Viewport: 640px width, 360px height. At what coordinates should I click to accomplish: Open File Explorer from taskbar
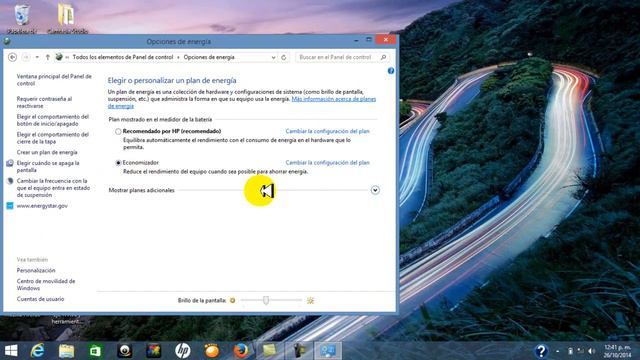[x=67, y=351]
